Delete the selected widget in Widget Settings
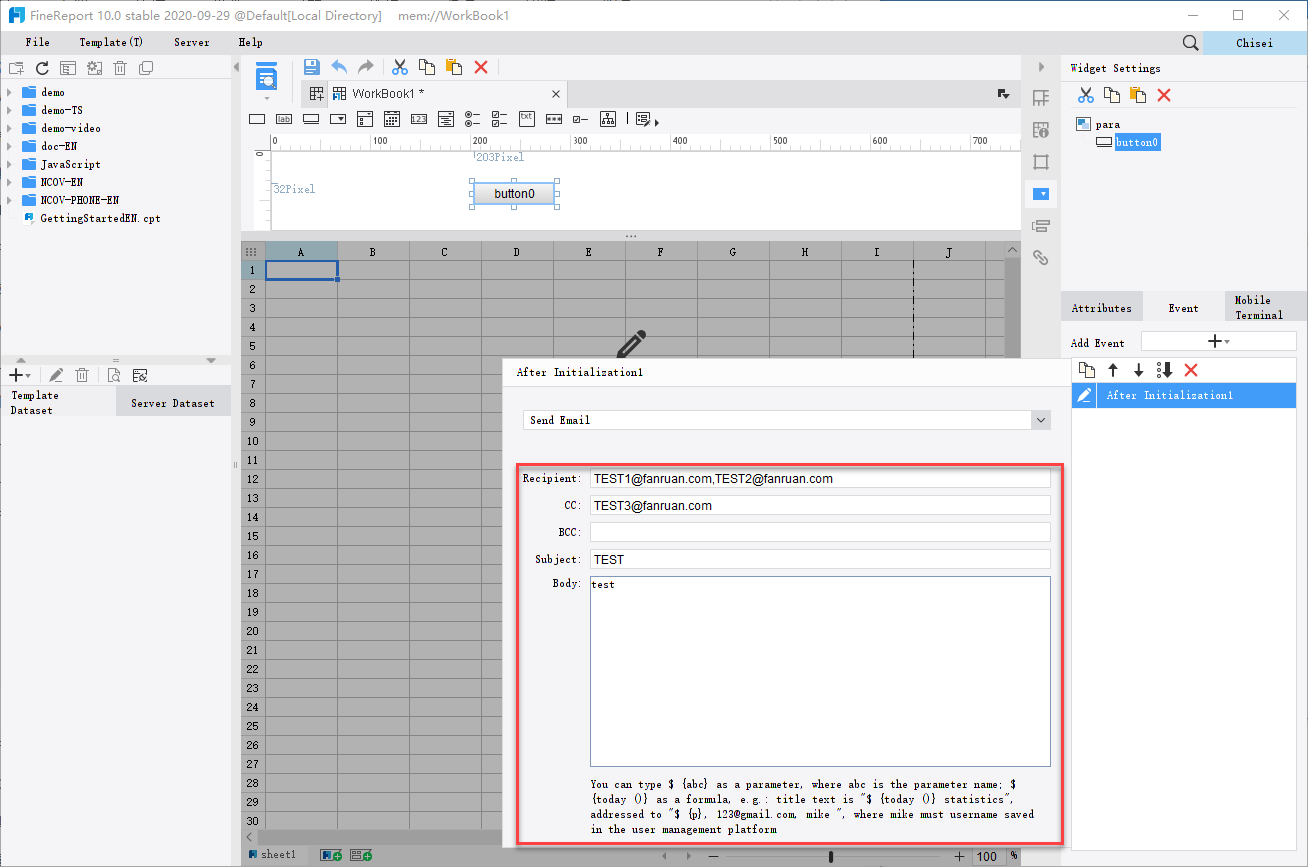This screenshot has height=867, width=1308. point(1164,95)
